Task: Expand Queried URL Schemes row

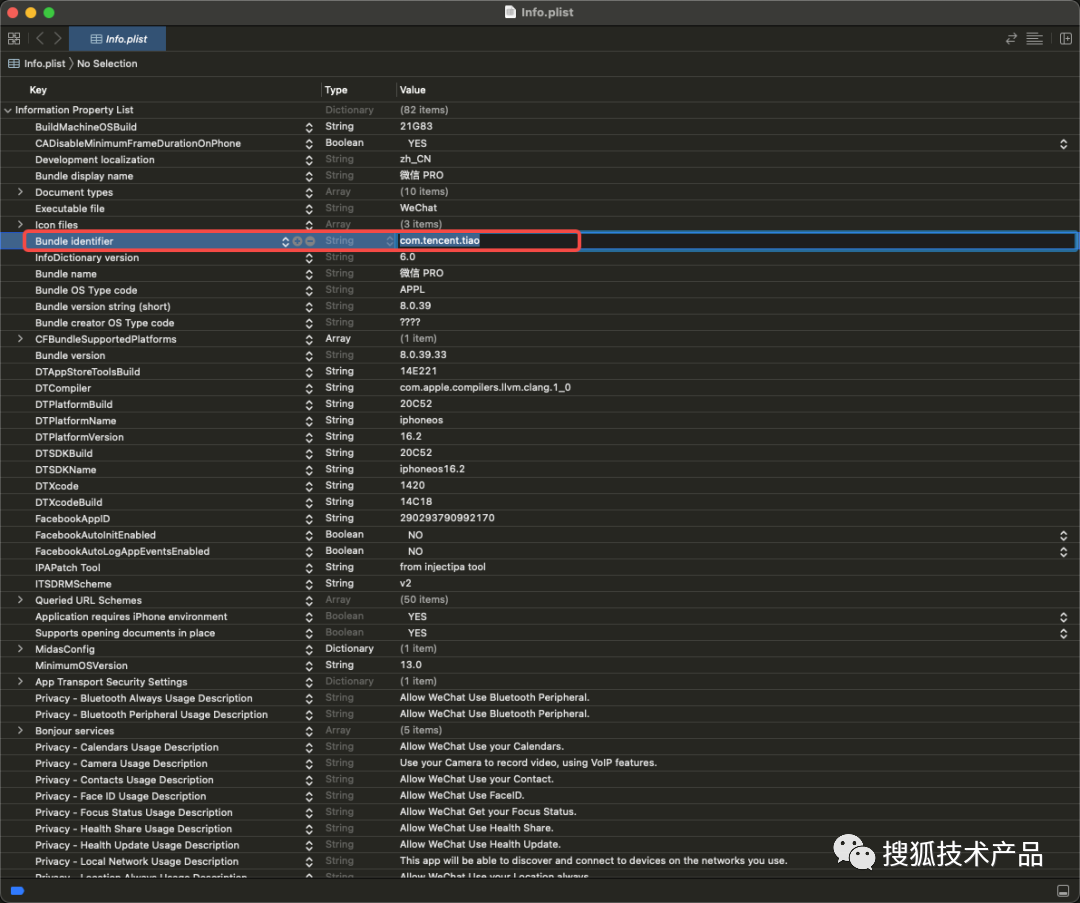Action: coord(20,600)
